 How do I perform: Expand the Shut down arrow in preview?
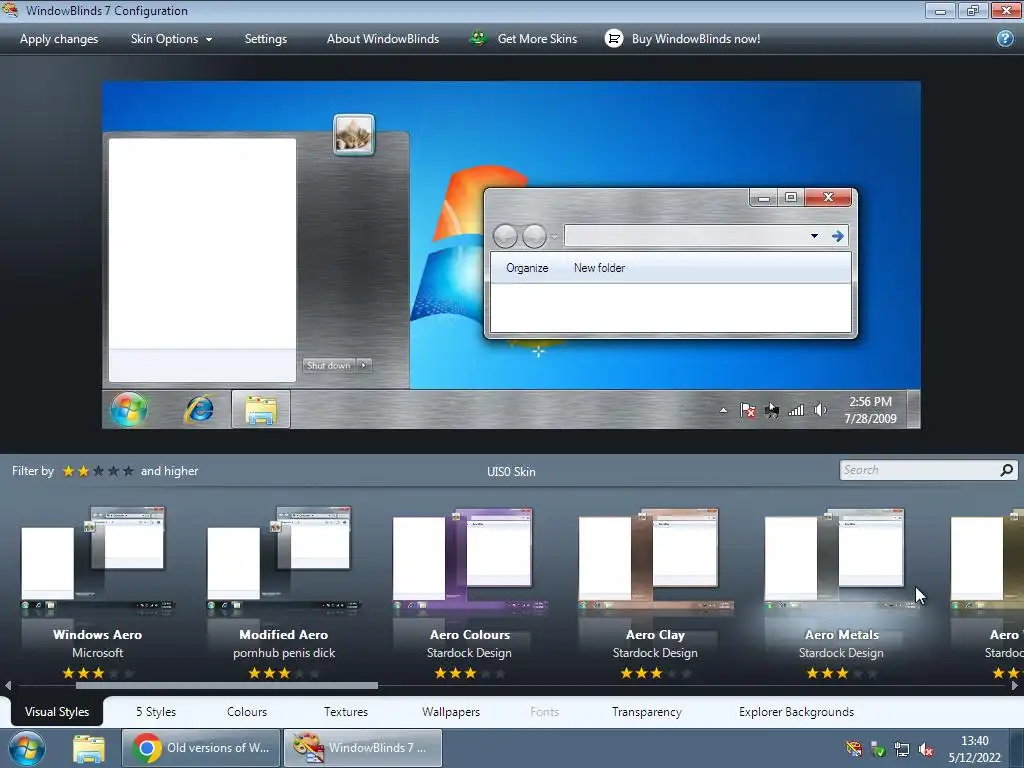tap(364, 365)
